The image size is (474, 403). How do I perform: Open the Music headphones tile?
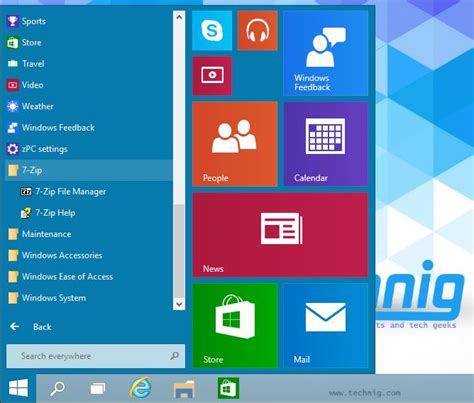[x=257, y=30]
